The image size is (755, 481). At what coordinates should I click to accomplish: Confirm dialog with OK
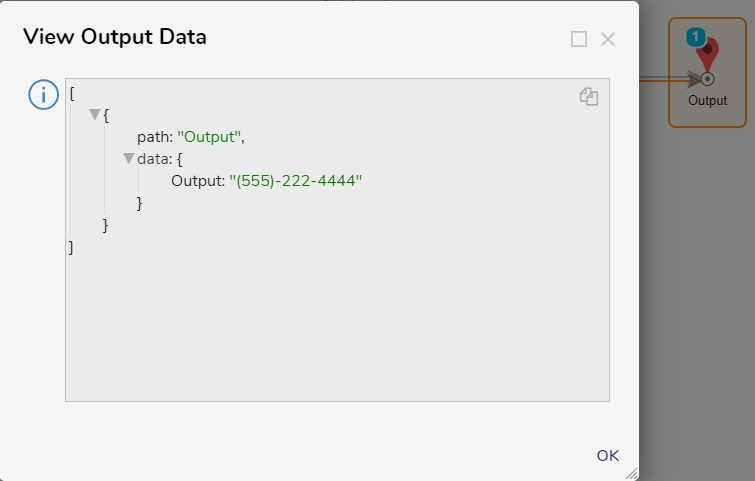(x=608, y=455)
